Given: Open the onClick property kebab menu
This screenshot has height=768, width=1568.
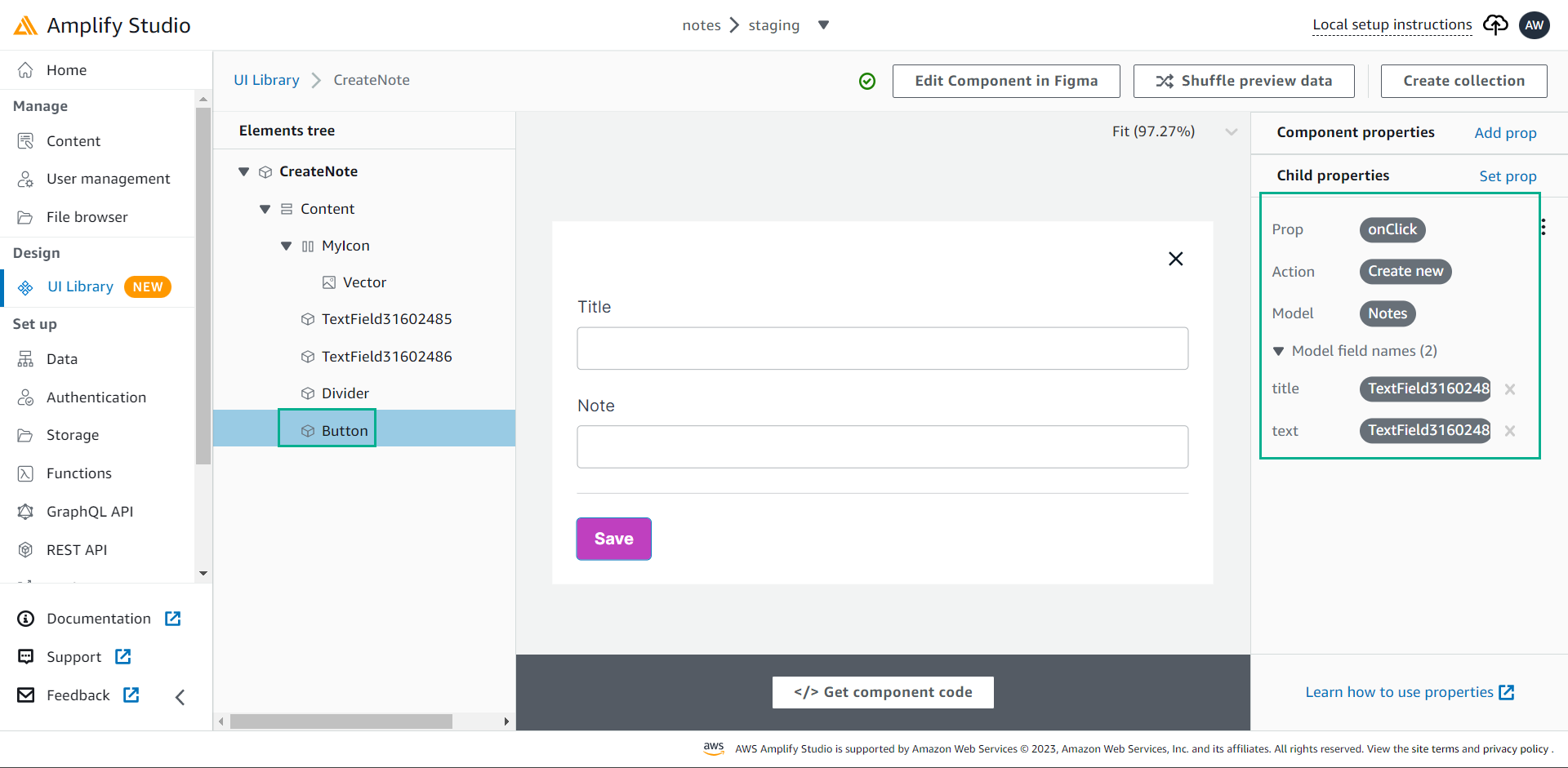Looking at the screenshot, I should tap(1543, 227).
